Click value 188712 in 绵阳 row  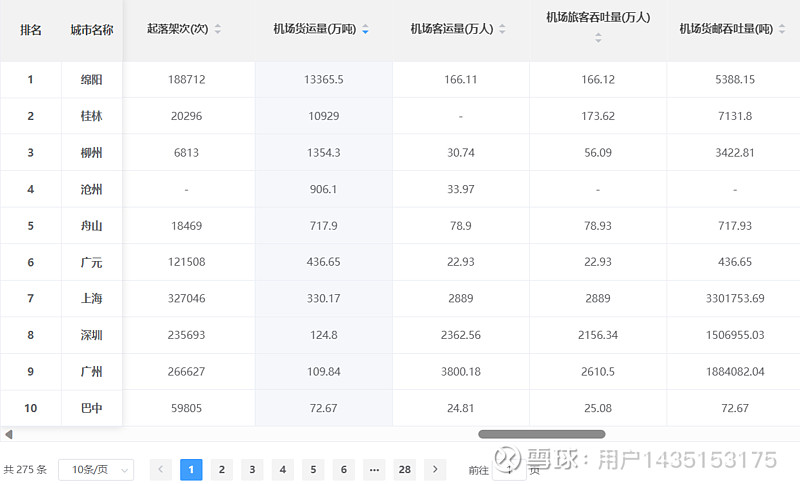187,80
